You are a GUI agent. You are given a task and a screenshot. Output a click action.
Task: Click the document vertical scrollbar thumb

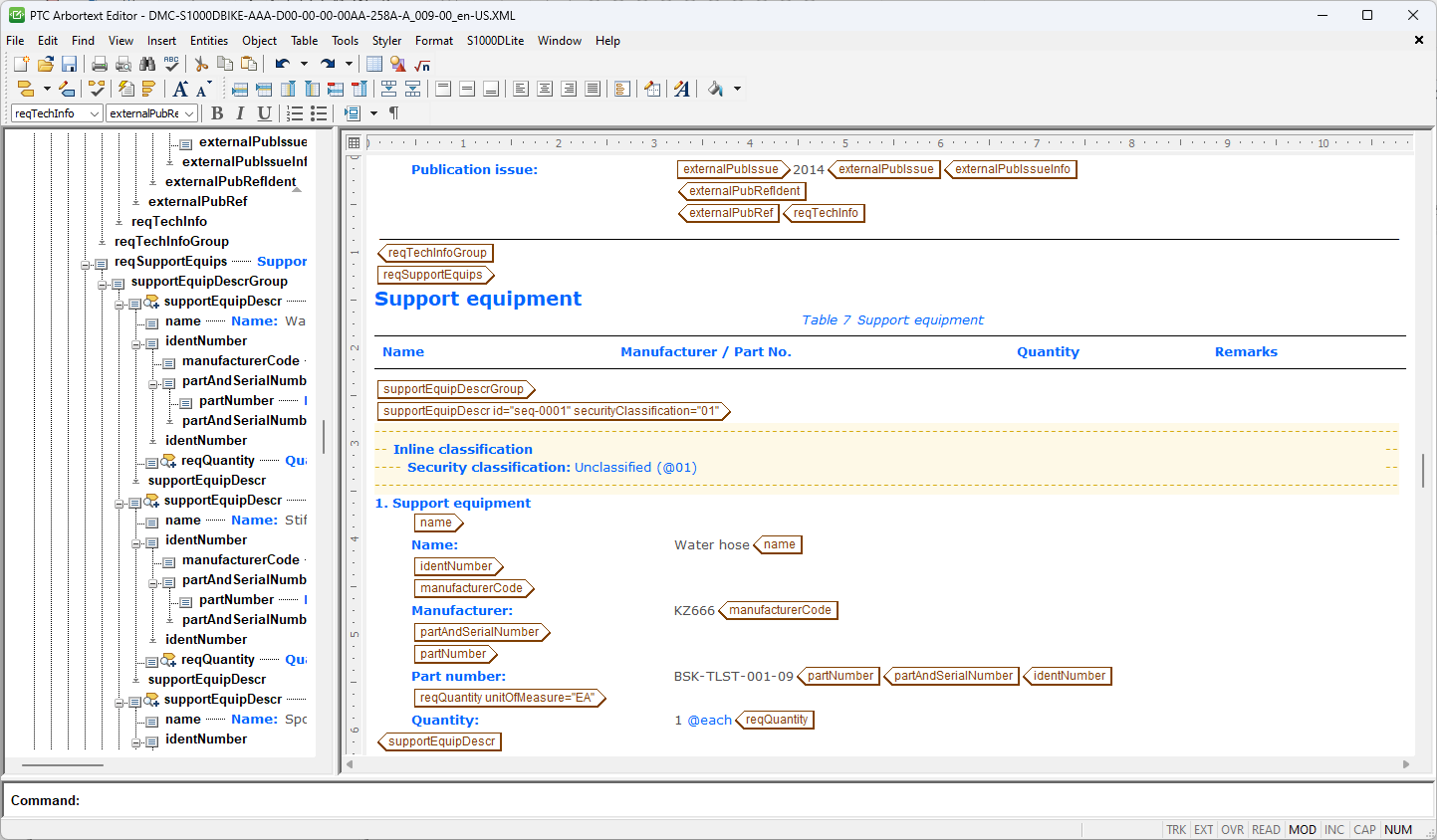point(1425,470)
